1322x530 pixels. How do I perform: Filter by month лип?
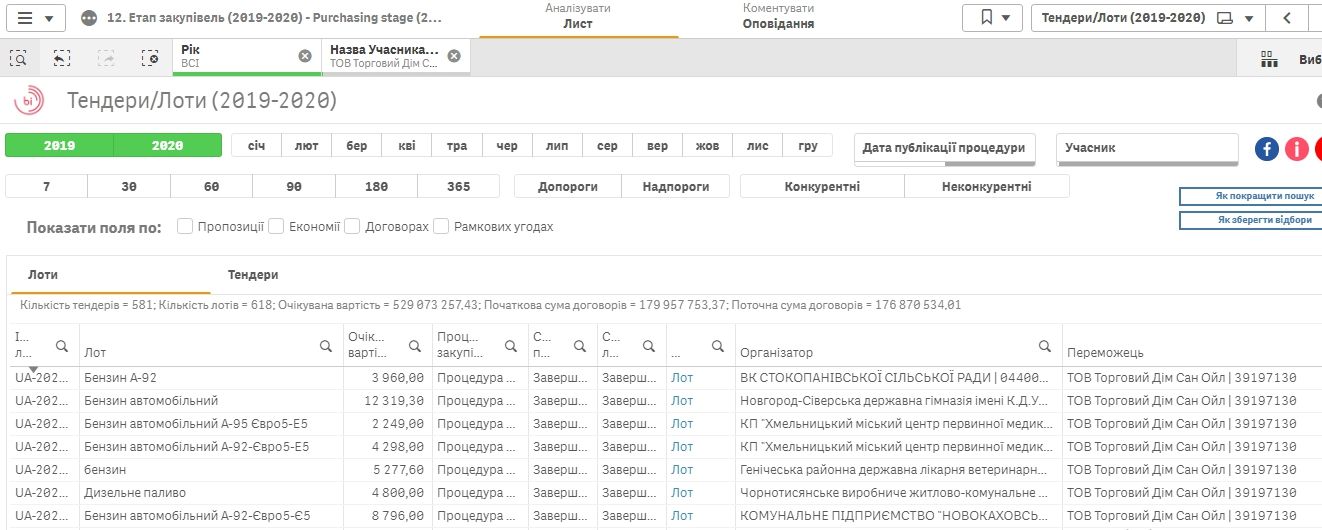click(x=557, y=146)
